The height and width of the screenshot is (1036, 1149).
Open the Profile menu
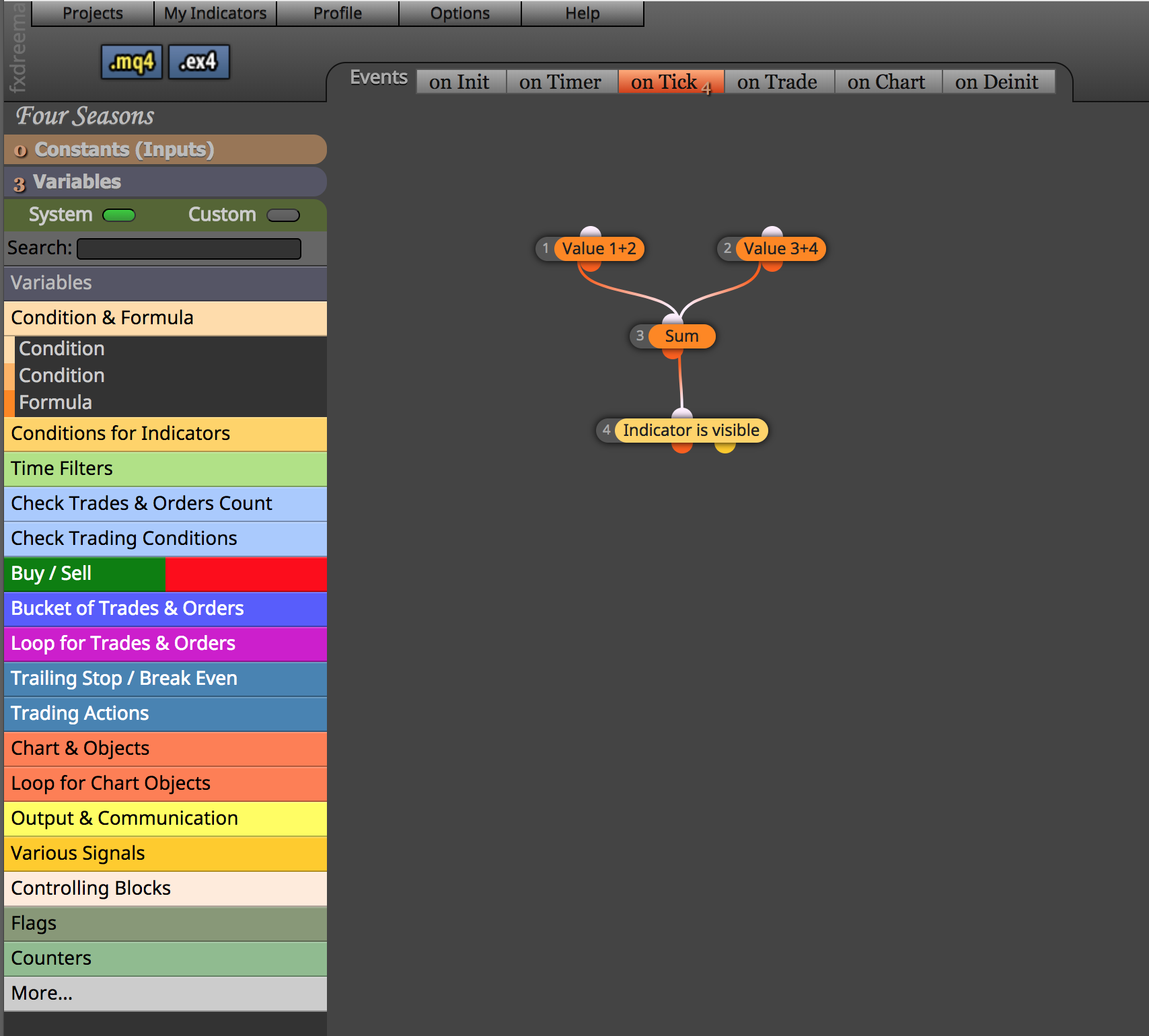click(338, 13)
